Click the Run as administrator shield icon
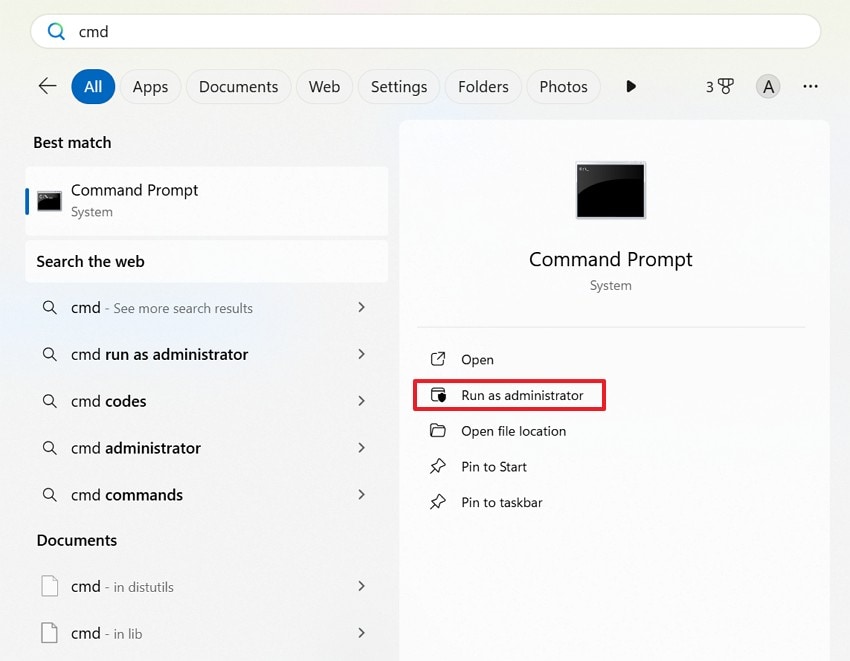850x661 pixels. (440, 395)
